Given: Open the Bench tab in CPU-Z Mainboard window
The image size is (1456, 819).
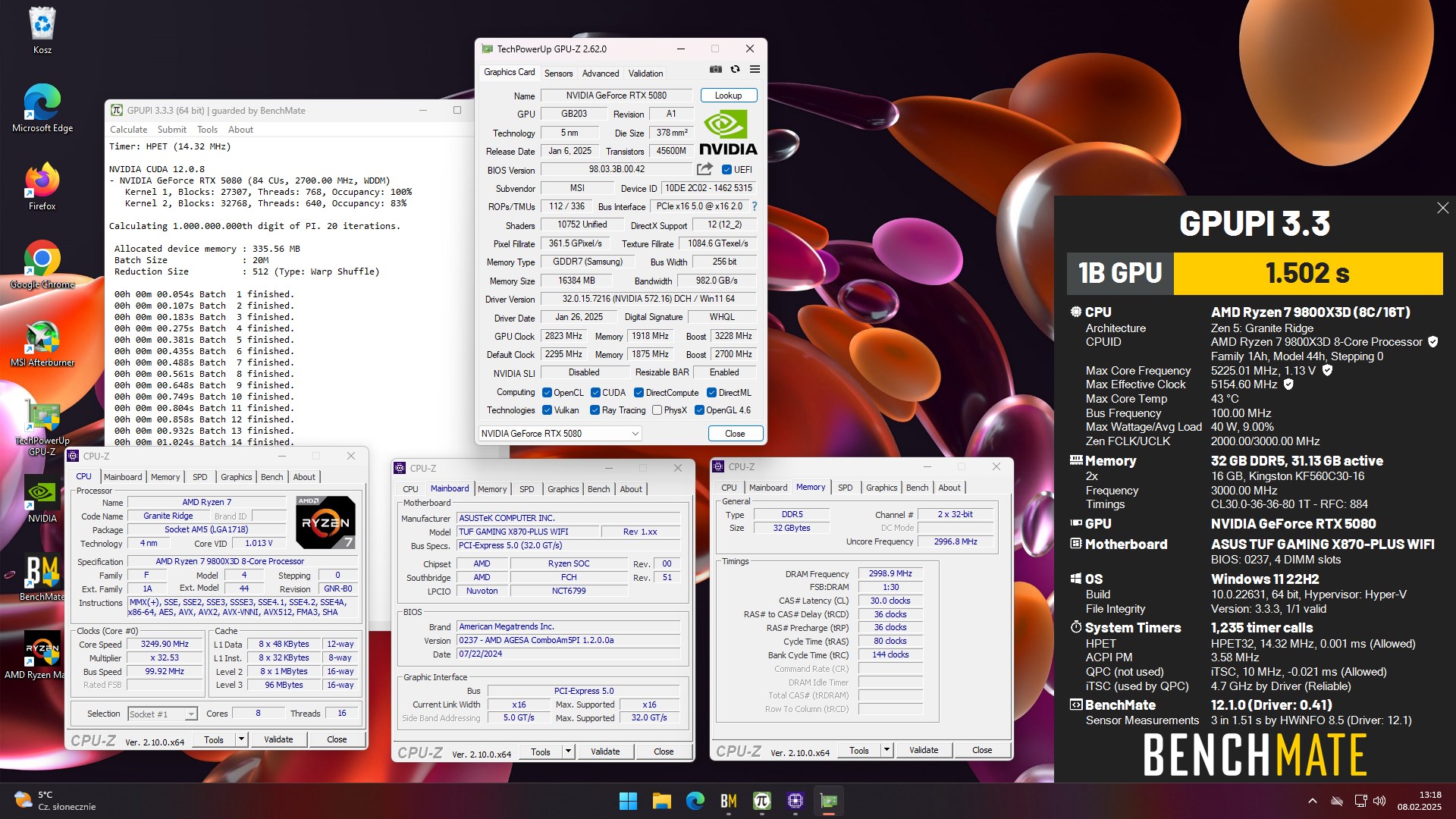Looking at the screenshot, I should (x=598, y=489).
